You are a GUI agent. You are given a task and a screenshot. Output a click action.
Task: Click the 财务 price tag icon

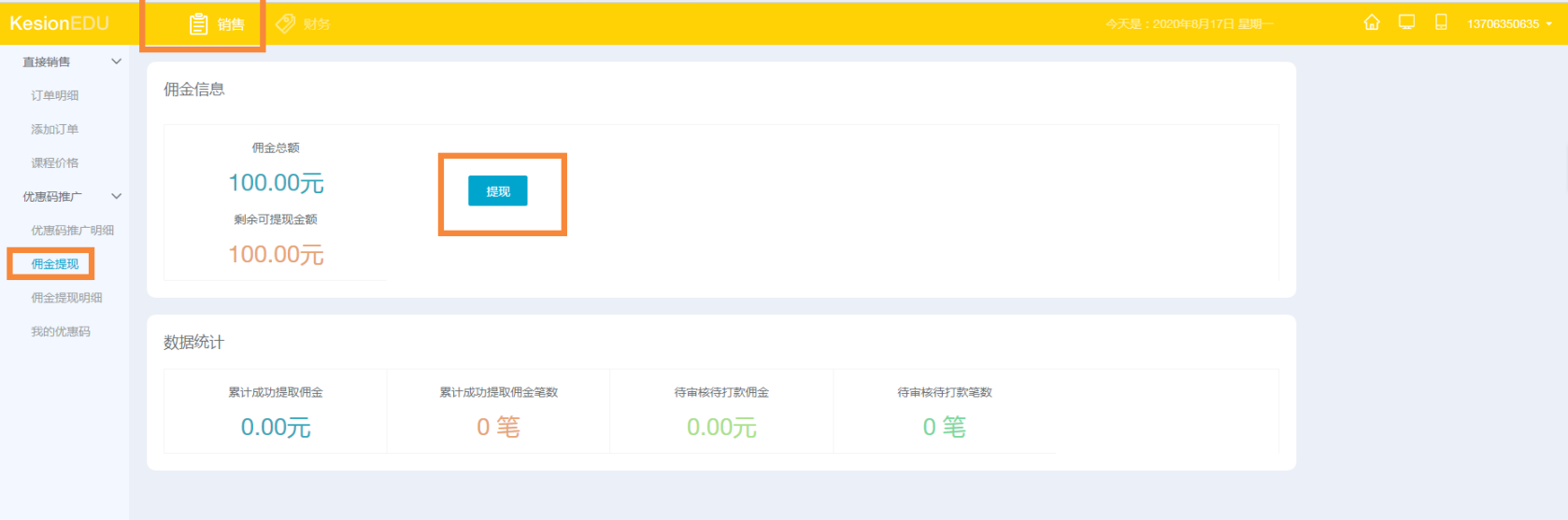[x=286, y=23]
